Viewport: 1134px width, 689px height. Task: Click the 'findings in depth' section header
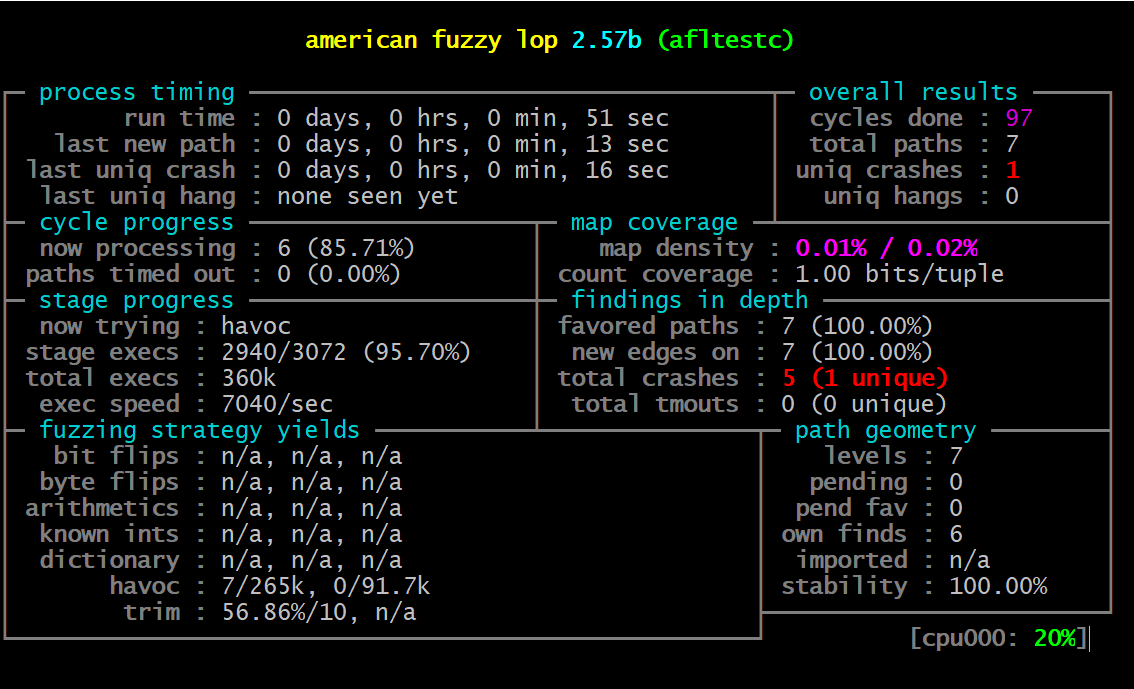(689, 301)
